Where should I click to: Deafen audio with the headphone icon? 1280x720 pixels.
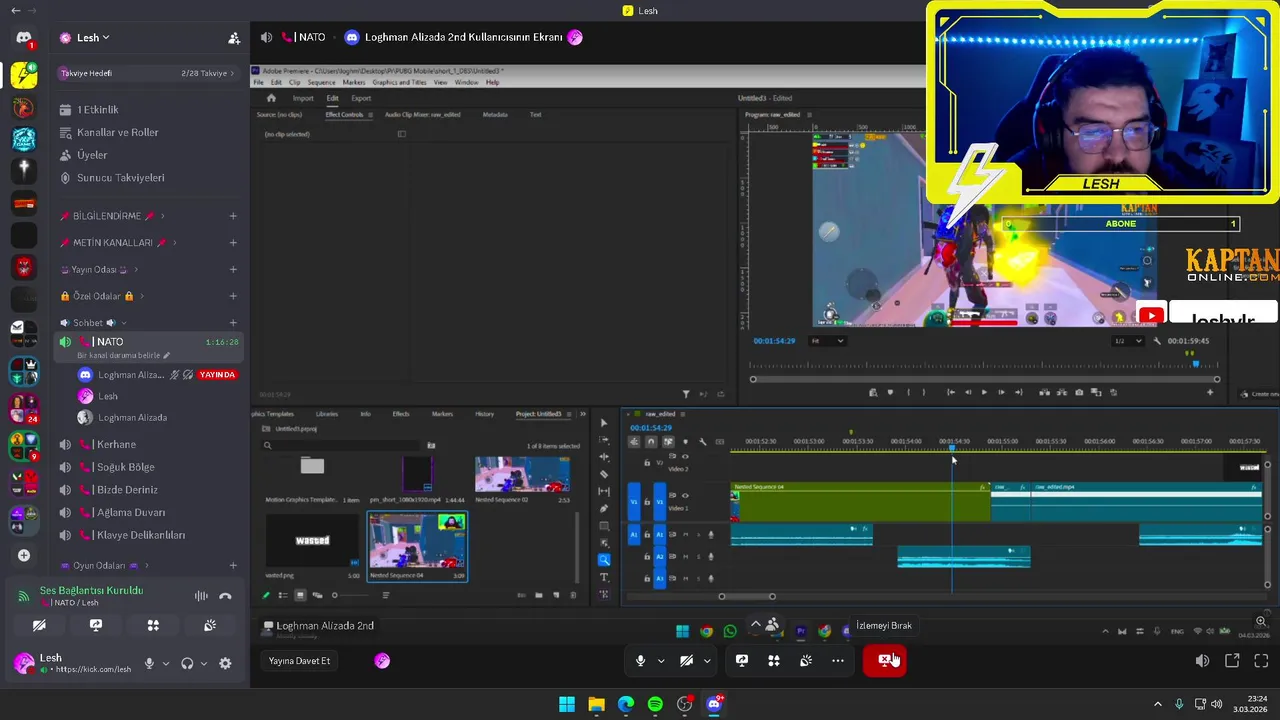click(x=187, y=663)
